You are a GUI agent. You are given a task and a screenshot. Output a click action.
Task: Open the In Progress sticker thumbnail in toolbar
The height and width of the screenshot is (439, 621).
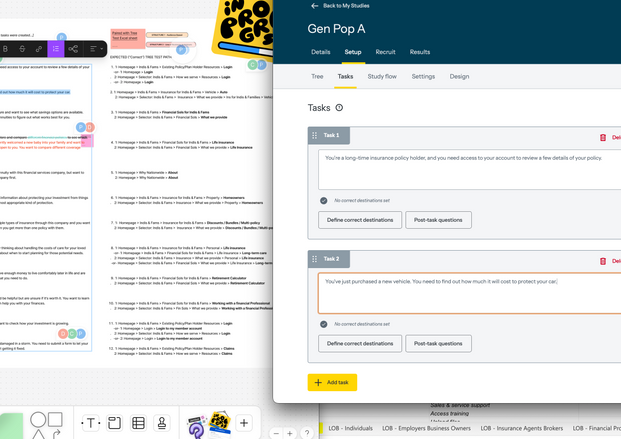pos(220,424)
